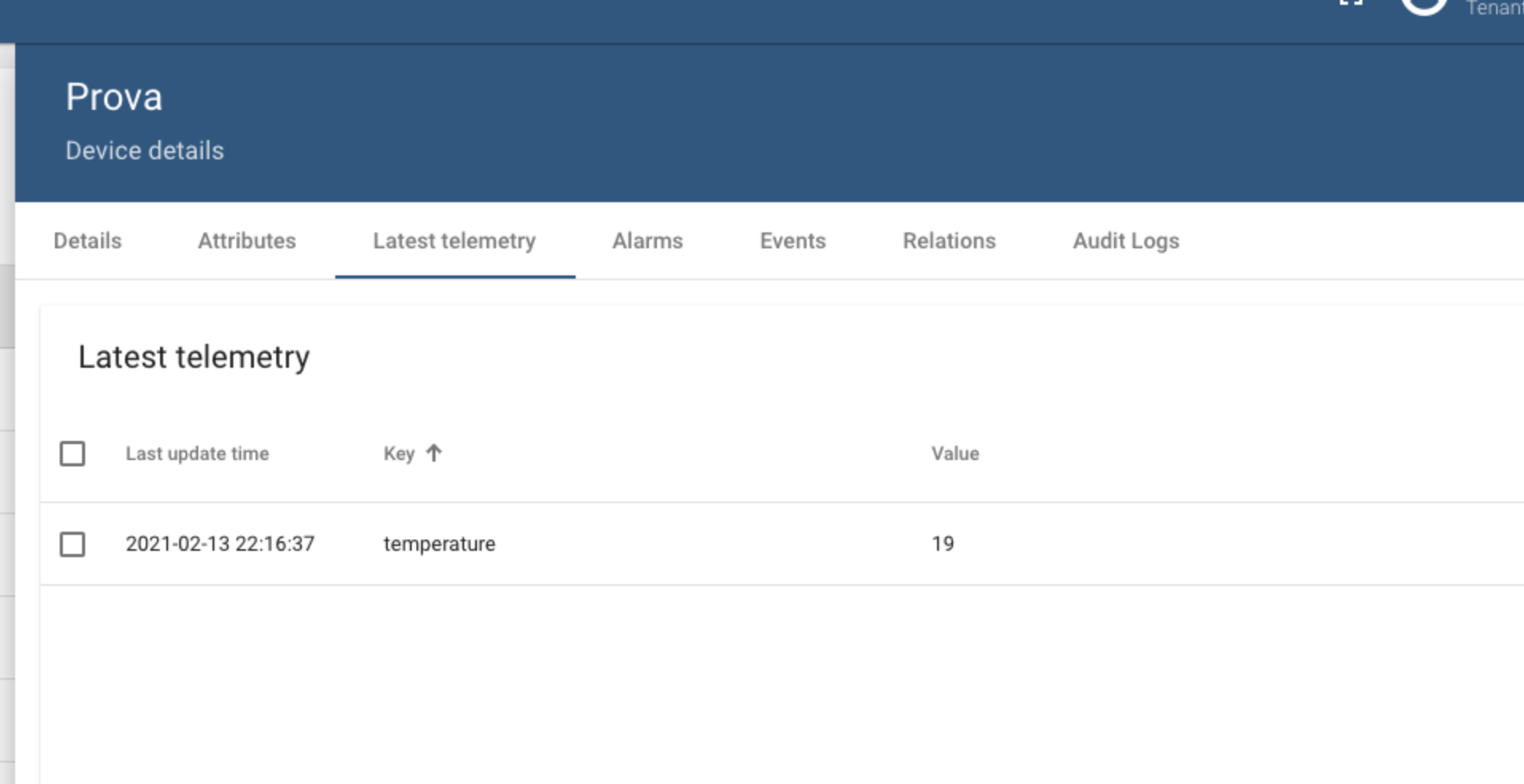This screenshot has height=784, width=1524.
Task: Check the checkbox for the temperature row
Action: (73, 543)
